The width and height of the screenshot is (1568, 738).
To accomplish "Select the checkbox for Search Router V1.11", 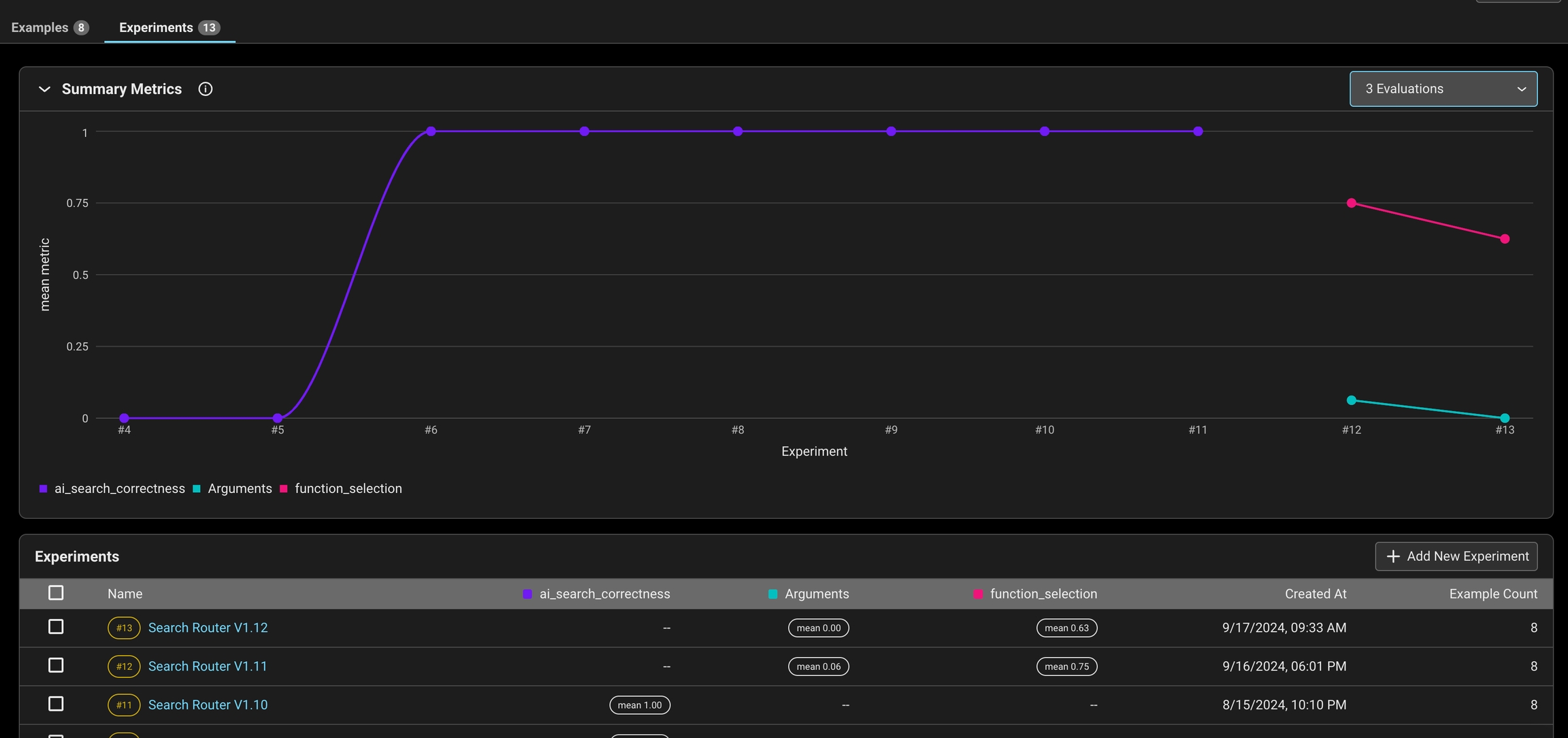I will click(56, 665).
